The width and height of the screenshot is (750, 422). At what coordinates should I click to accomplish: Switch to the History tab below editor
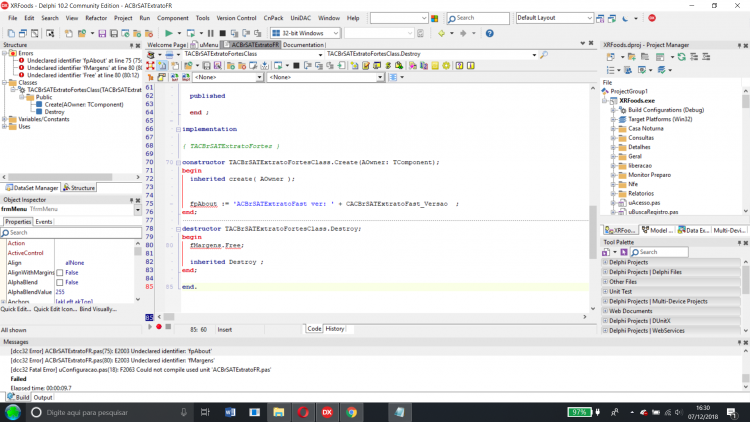[x=334, y=329]
